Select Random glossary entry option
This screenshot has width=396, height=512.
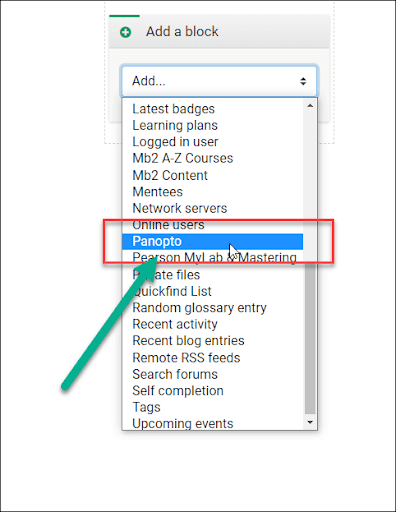coord(212,308)
